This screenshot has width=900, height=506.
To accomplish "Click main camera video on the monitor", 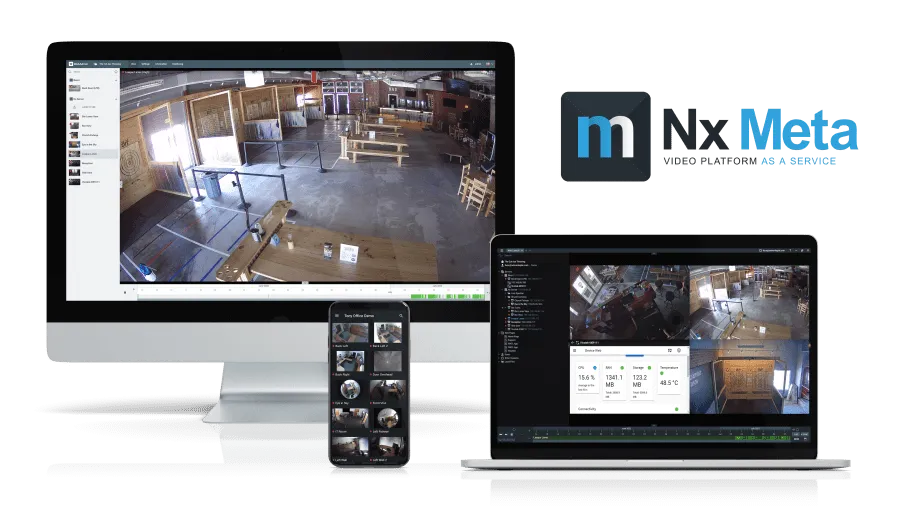I will click(307, 177).
